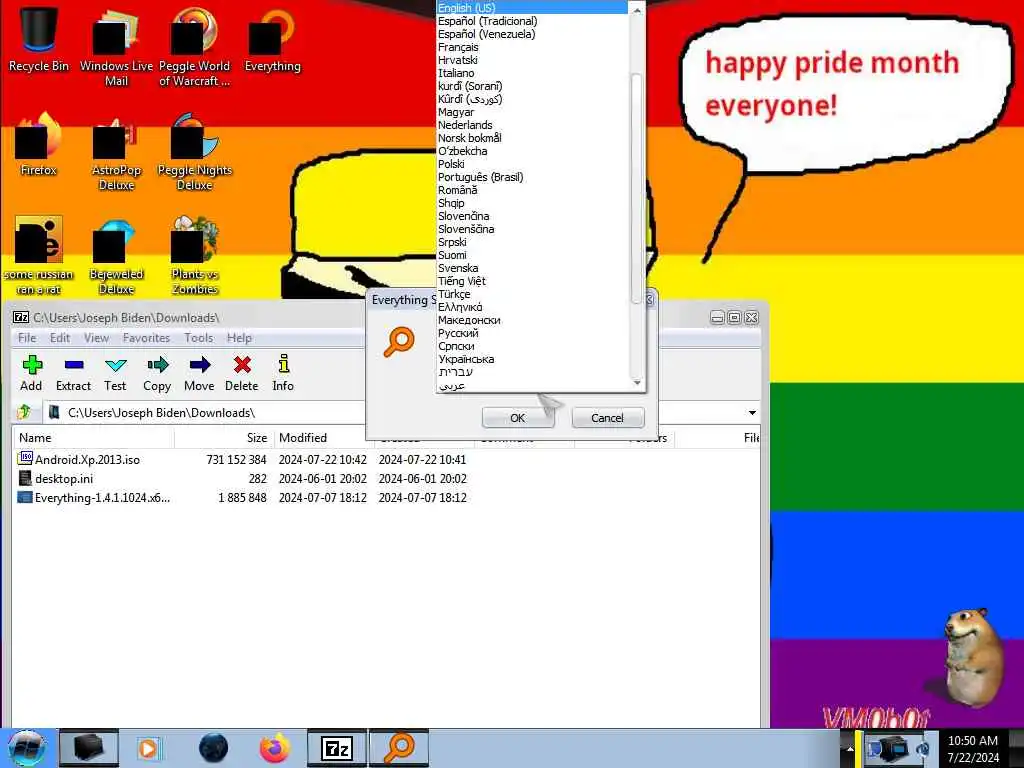Open the Favorites menu in 7-Zip
Screen dimensions: 1024x768
tap(146, 338)
